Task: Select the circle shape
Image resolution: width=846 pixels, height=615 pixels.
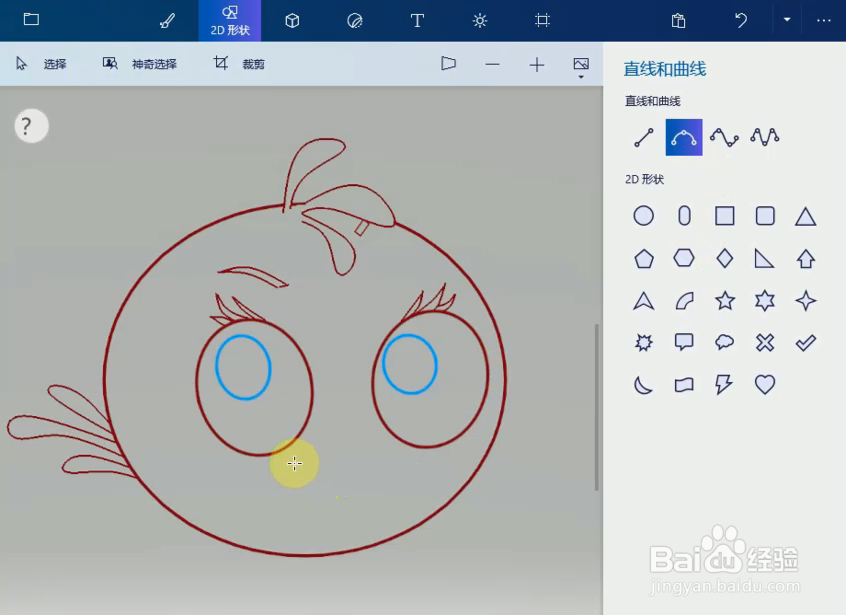Action: (x=644, y=216)
